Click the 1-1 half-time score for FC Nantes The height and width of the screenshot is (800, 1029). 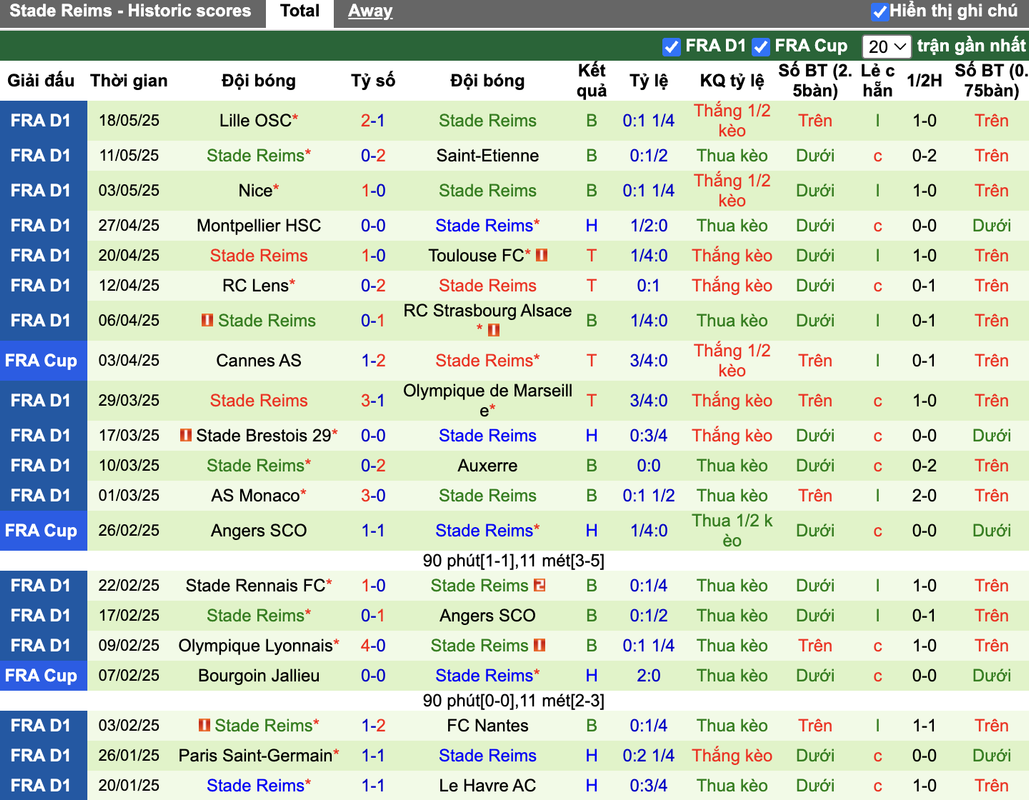(924, 726)
